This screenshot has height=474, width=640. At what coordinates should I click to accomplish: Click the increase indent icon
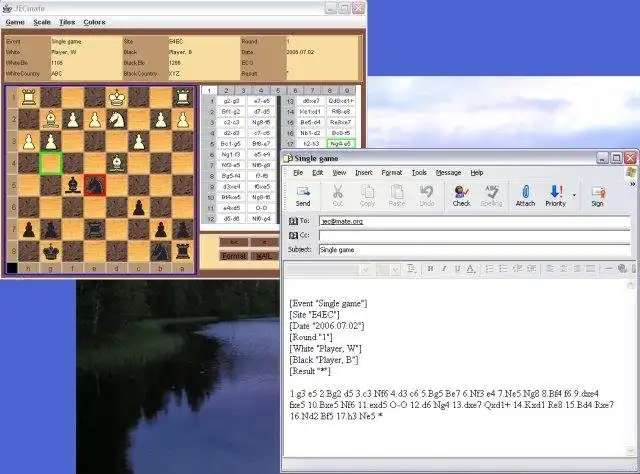pos(531,269)
